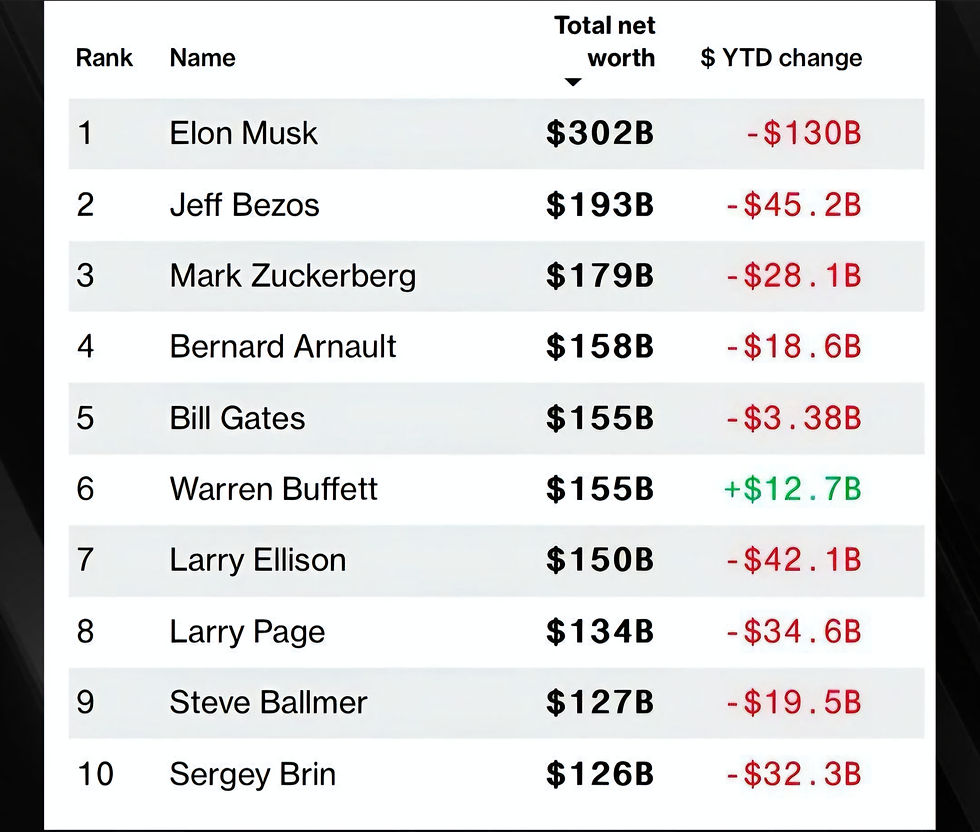980x832 pixels.
Task: Open the Bernard Arnault entry
Action: point(283,347)
